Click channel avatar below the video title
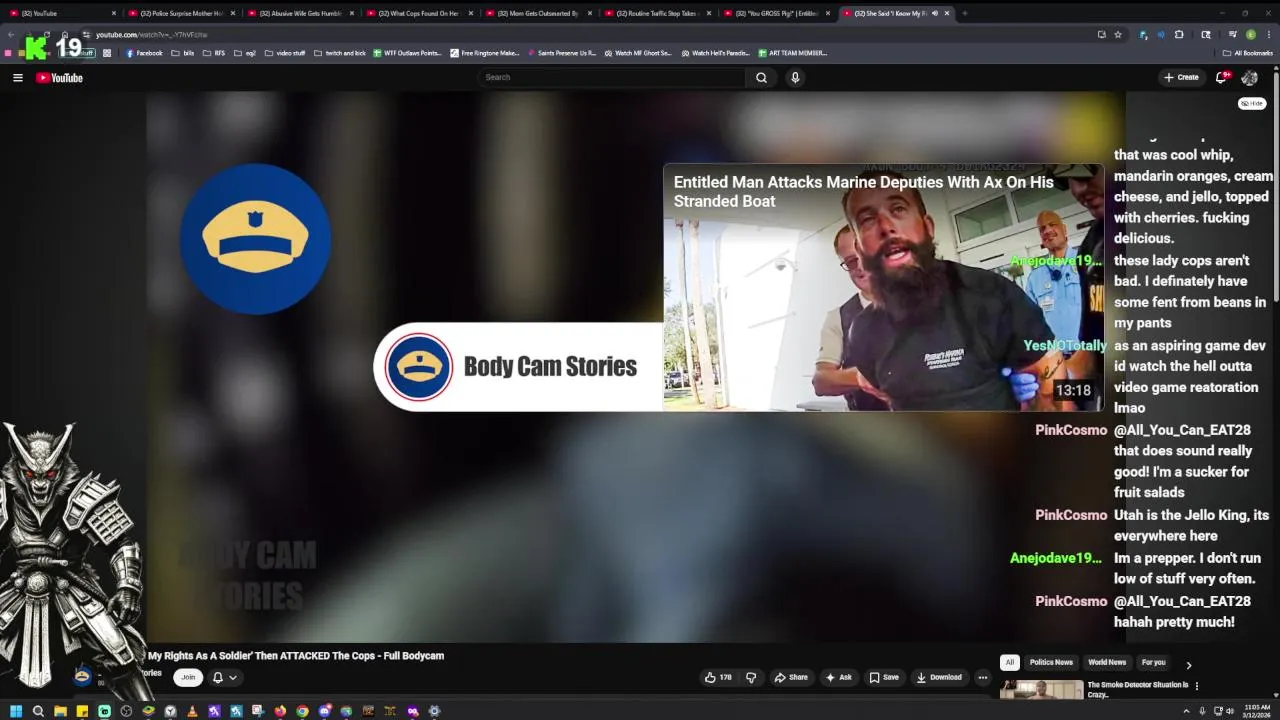The height and width of the screenshot is (720, 1280). point(83,677)
